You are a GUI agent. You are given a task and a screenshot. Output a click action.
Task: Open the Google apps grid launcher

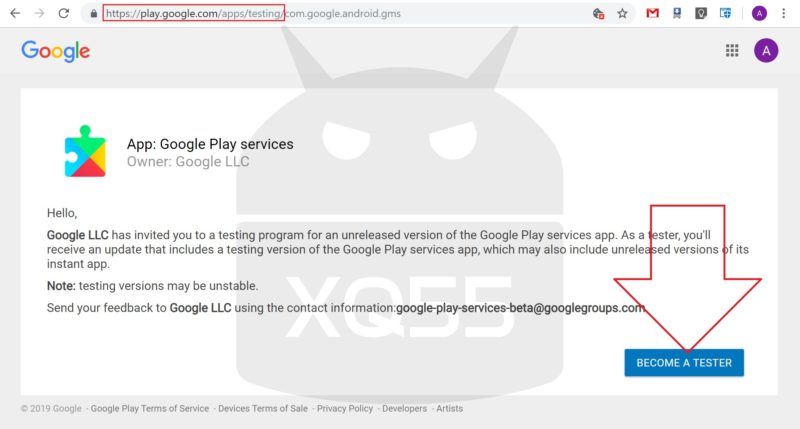click(732, 51)
